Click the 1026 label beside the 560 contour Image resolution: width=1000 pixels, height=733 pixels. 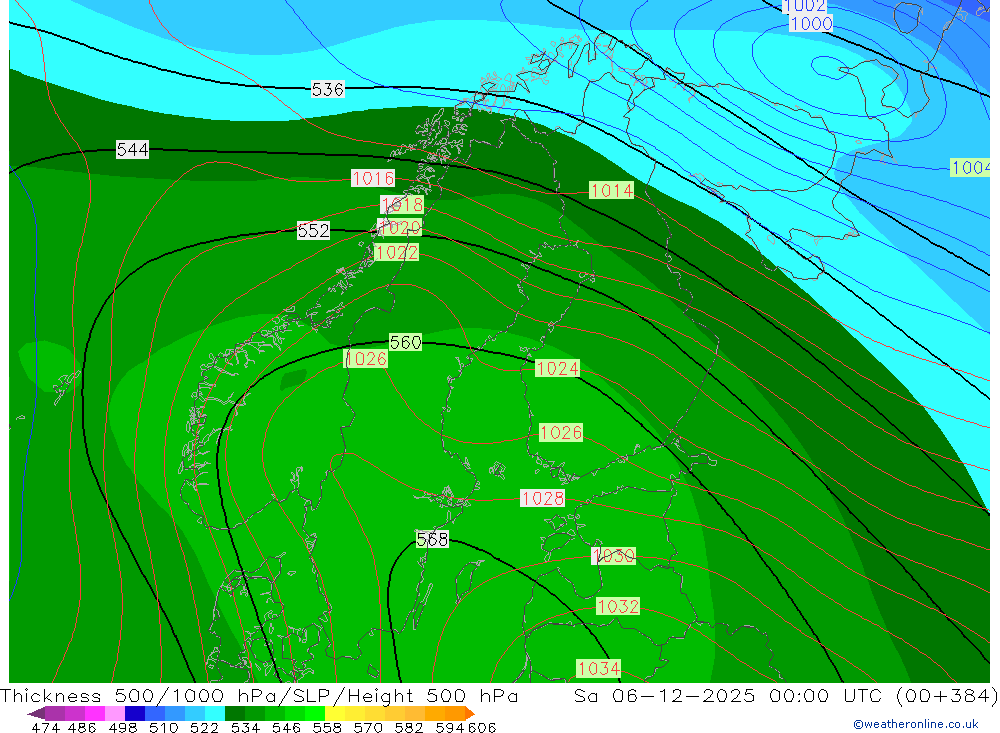365,359
